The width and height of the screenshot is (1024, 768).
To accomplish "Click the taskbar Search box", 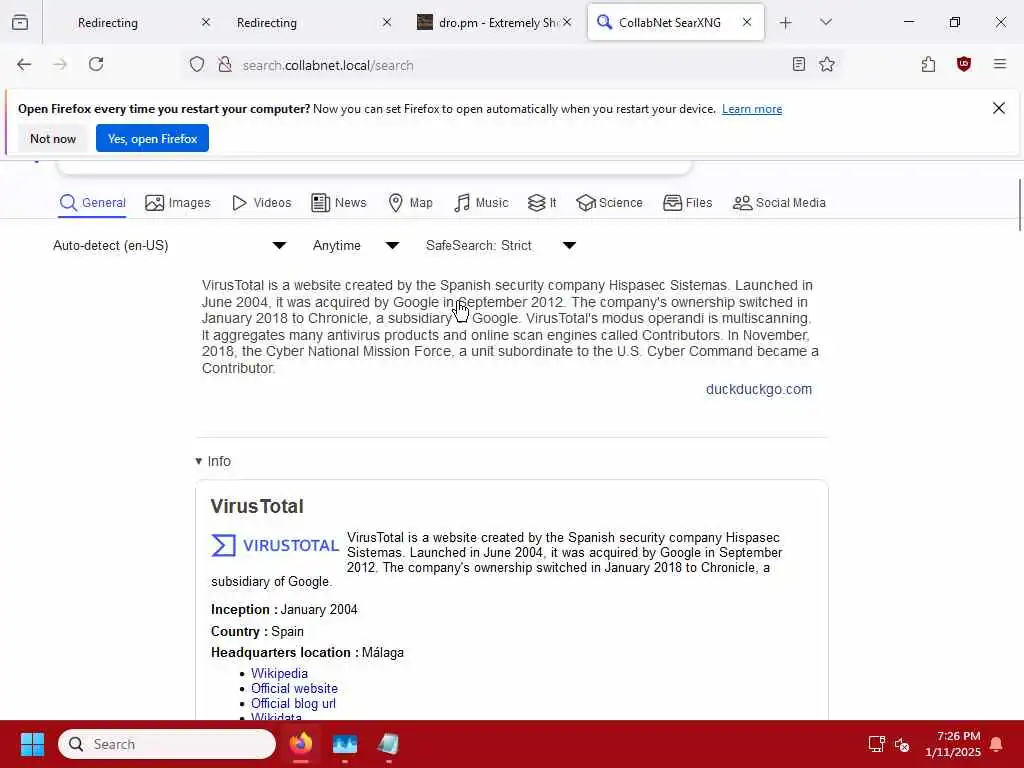I will [x=167, y=744].
